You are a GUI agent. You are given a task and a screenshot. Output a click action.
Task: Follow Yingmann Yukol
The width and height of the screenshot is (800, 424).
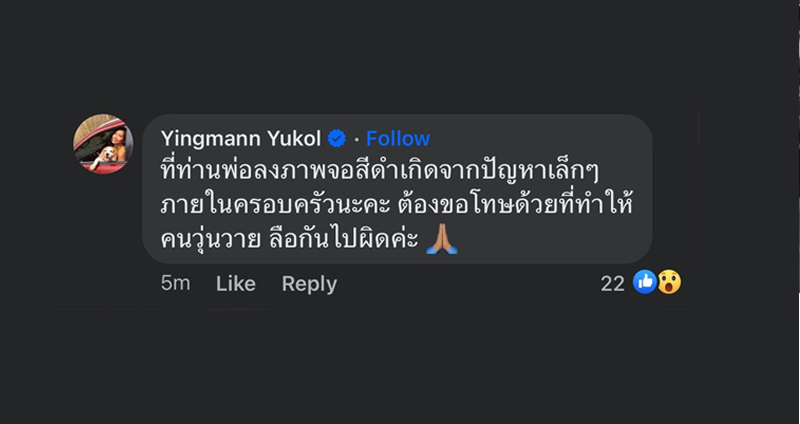click(x=398, y=138)
